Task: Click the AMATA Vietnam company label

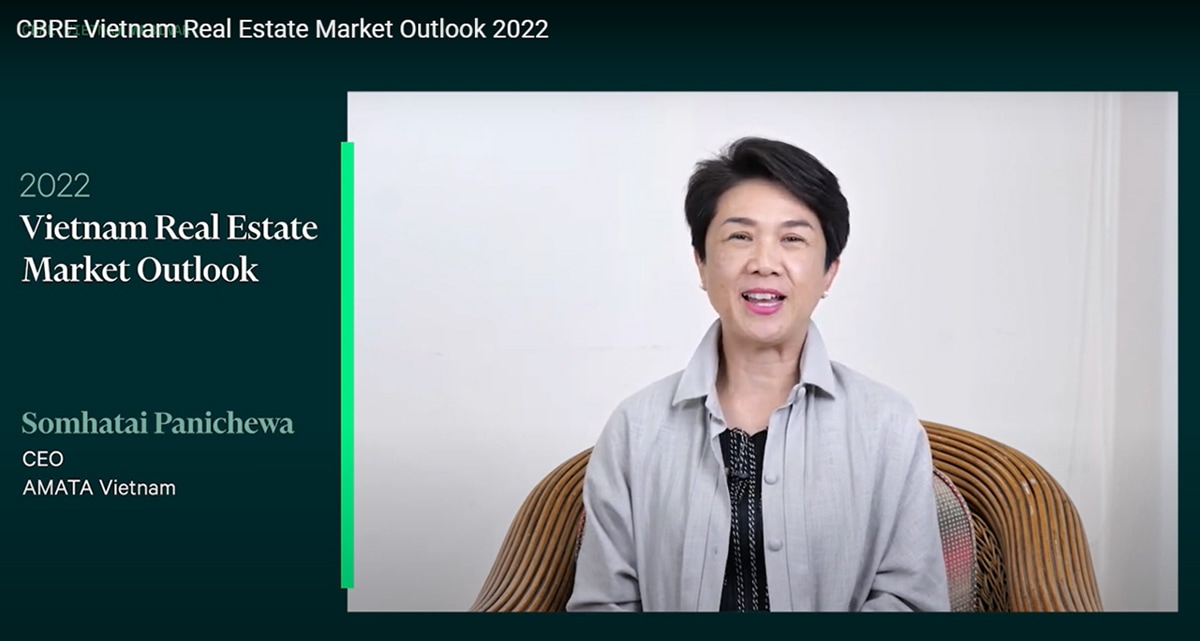Action: [99, 488]
